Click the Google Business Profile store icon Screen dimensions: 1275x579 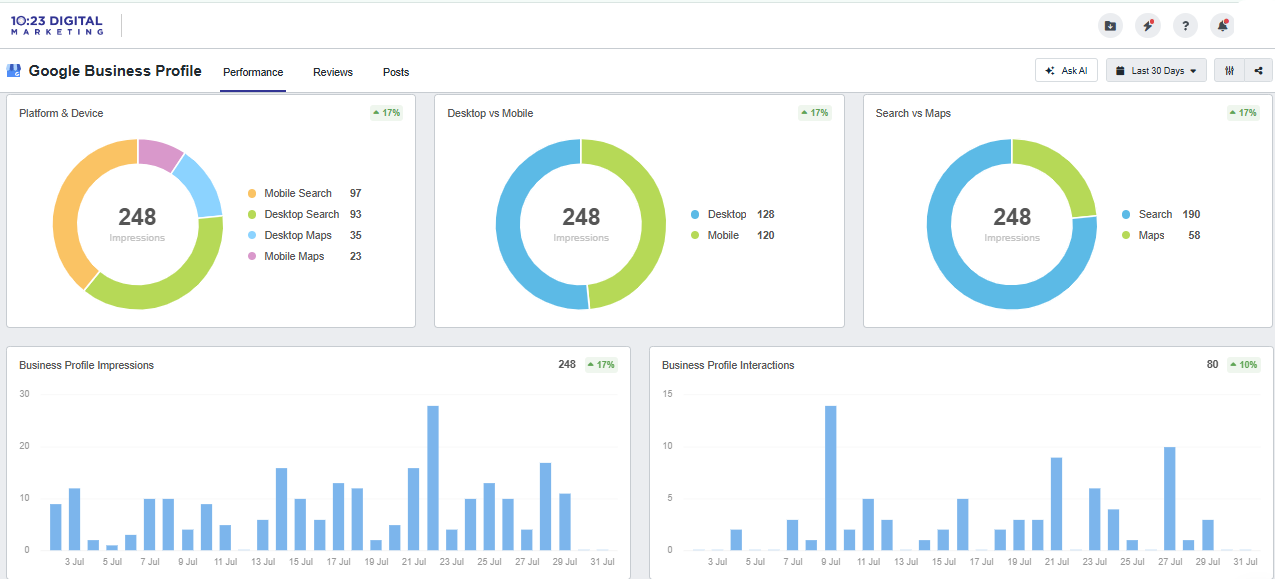[14, 71]
